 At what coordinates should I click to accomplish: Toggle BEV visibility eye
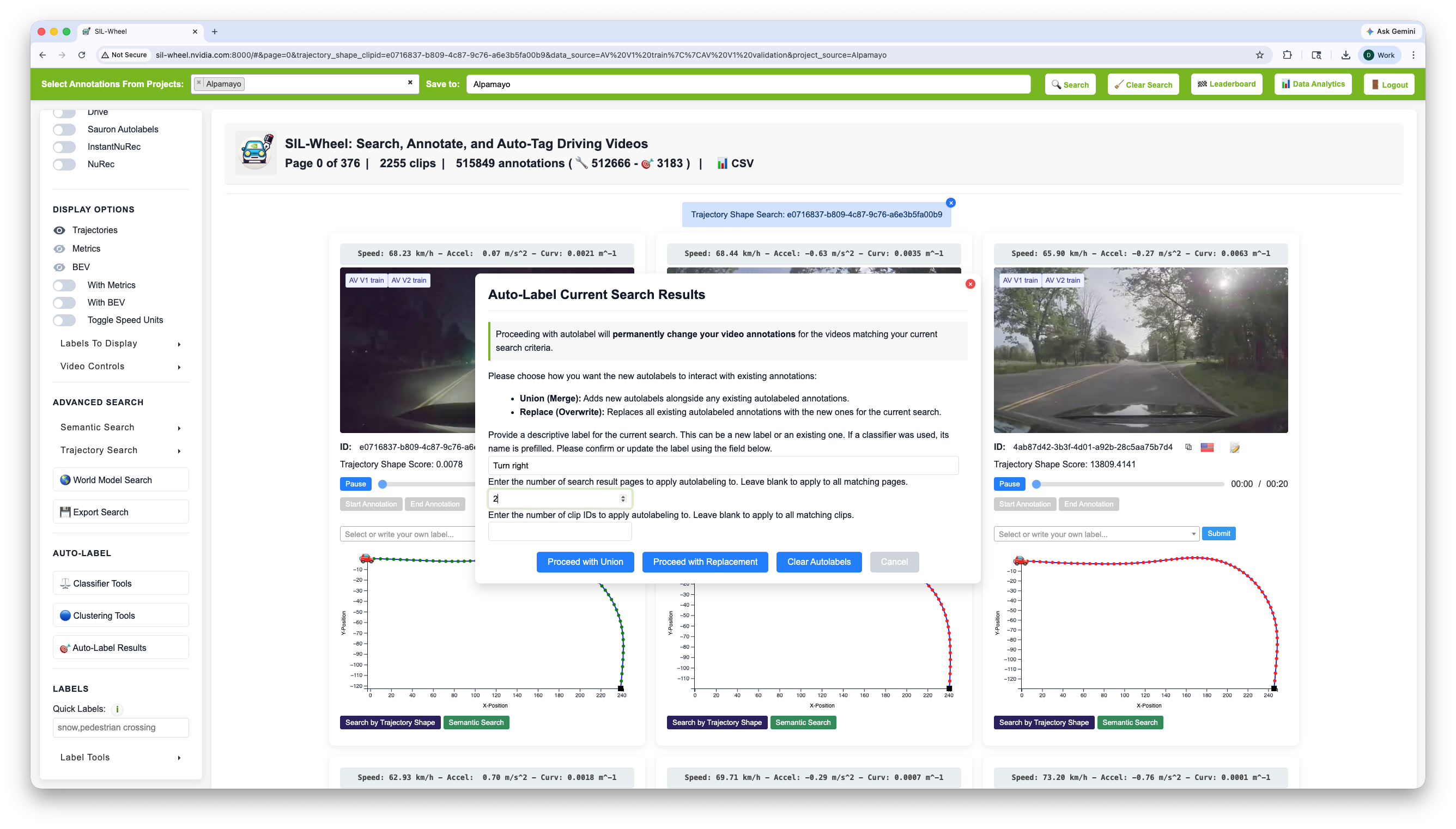tap(59, 267)
